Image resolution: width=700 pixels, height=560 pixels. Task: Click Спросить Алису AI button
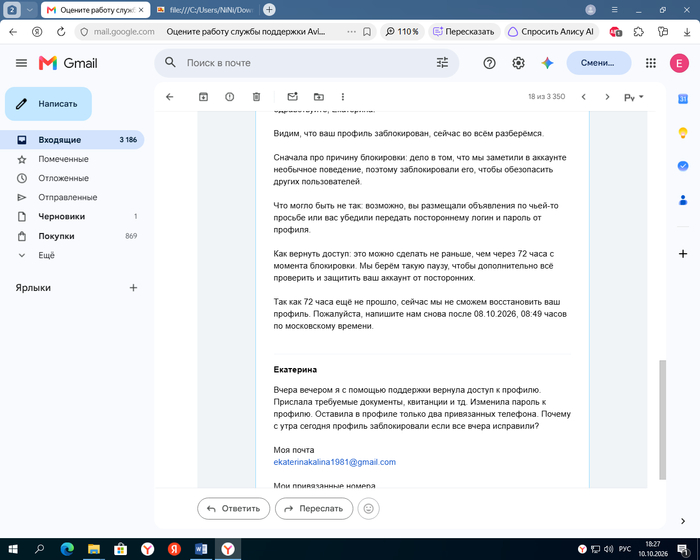(x=551, y=32)
